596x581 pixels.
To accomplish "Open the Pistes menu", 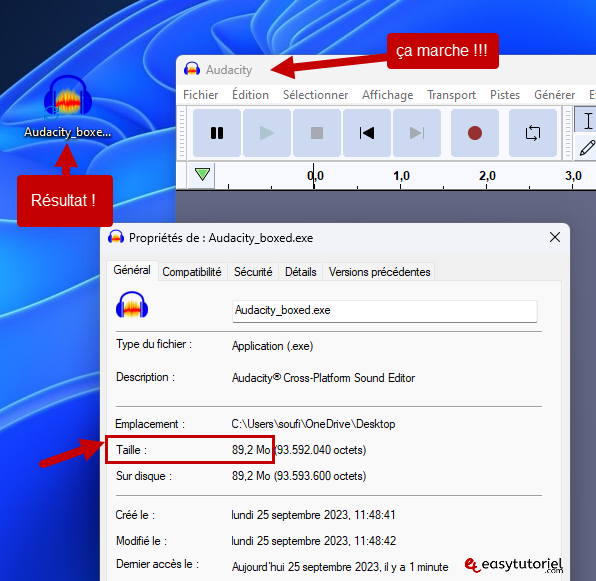I will pyautogui.click(x=505, y=95).
